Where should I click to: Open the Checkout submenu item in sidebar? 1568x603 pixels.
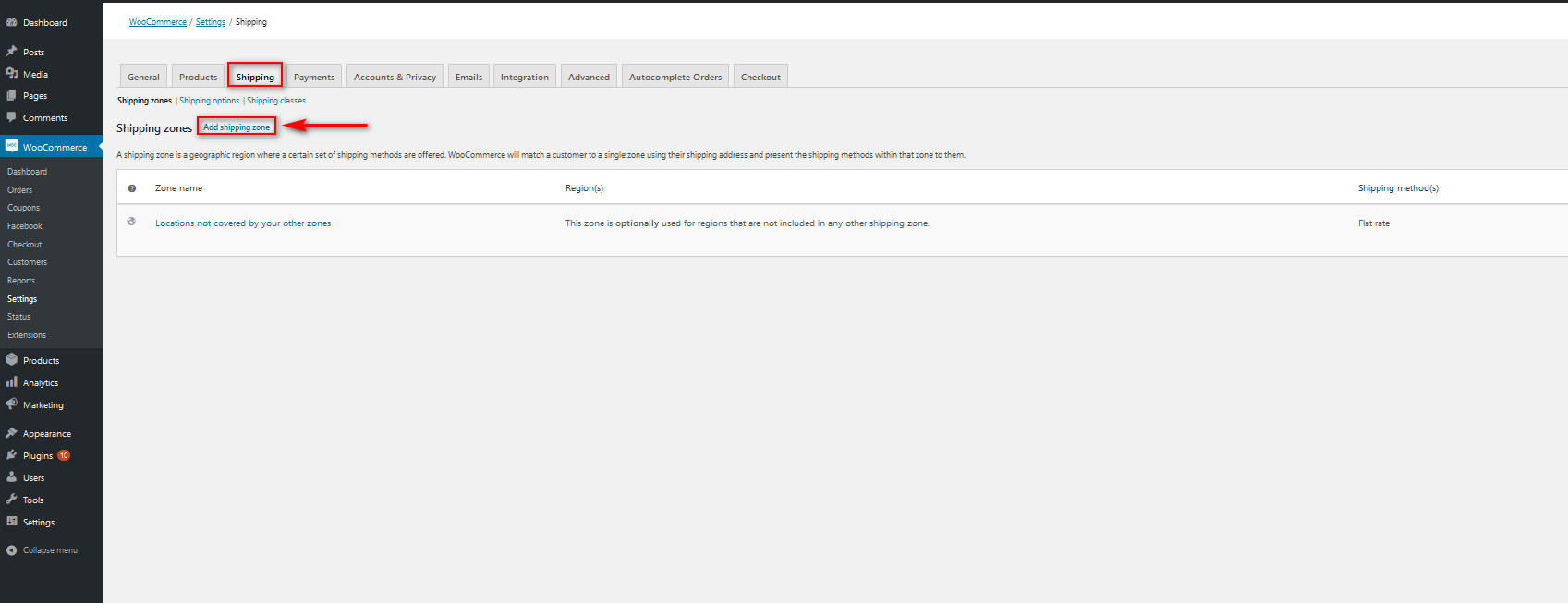(25, 245)
